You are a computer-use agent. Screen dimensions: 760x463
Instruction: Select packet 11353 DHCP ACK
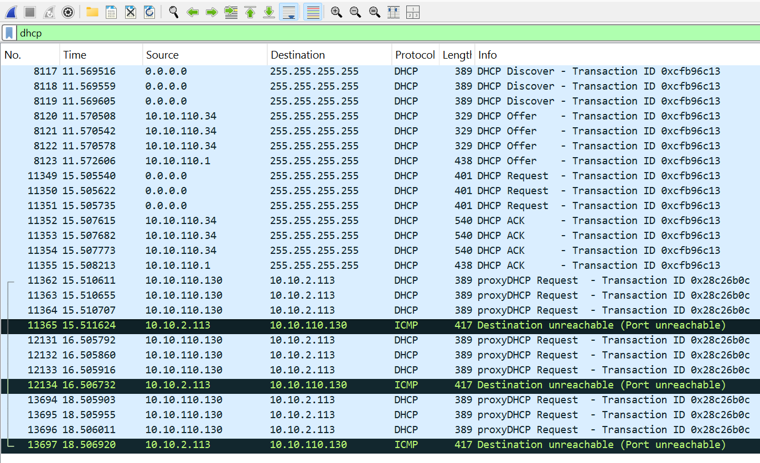(x=380, y=236)
